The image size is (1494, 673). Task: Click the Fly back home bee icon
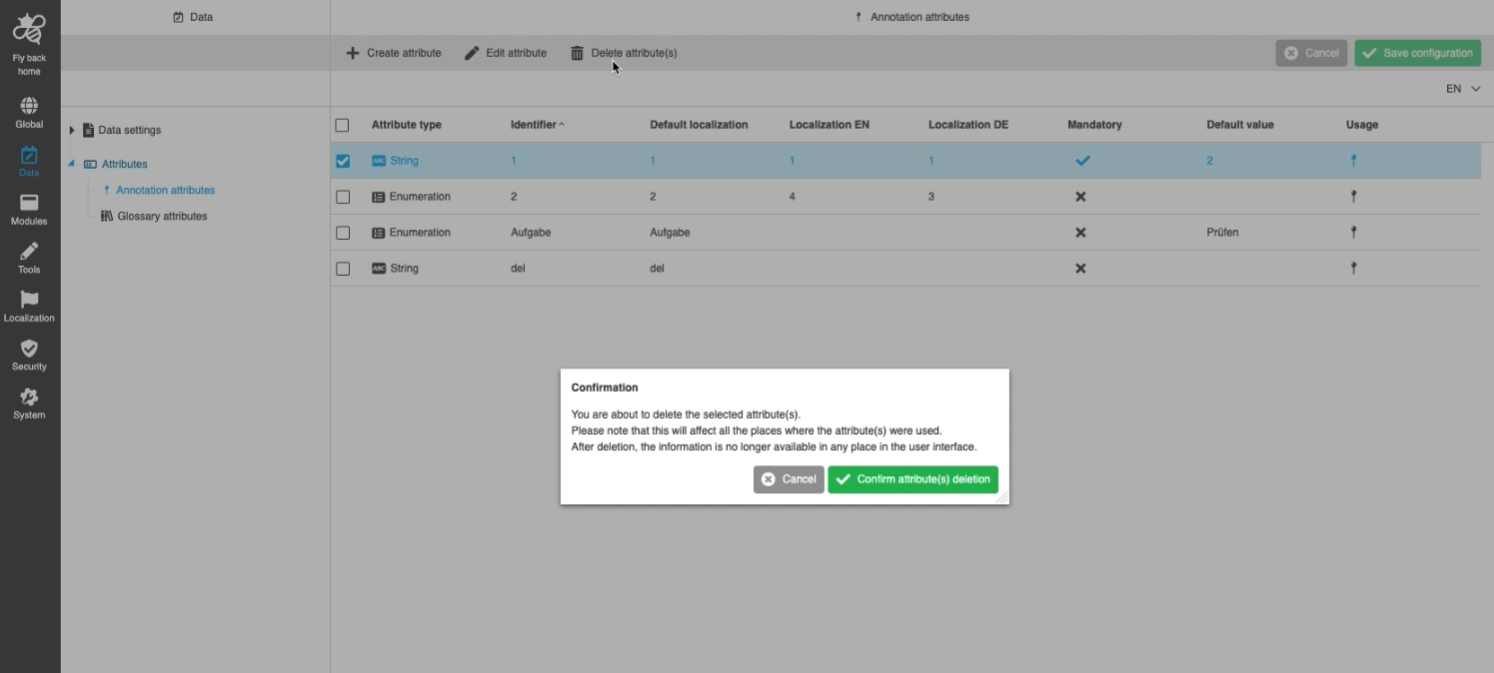pos(29,30)
